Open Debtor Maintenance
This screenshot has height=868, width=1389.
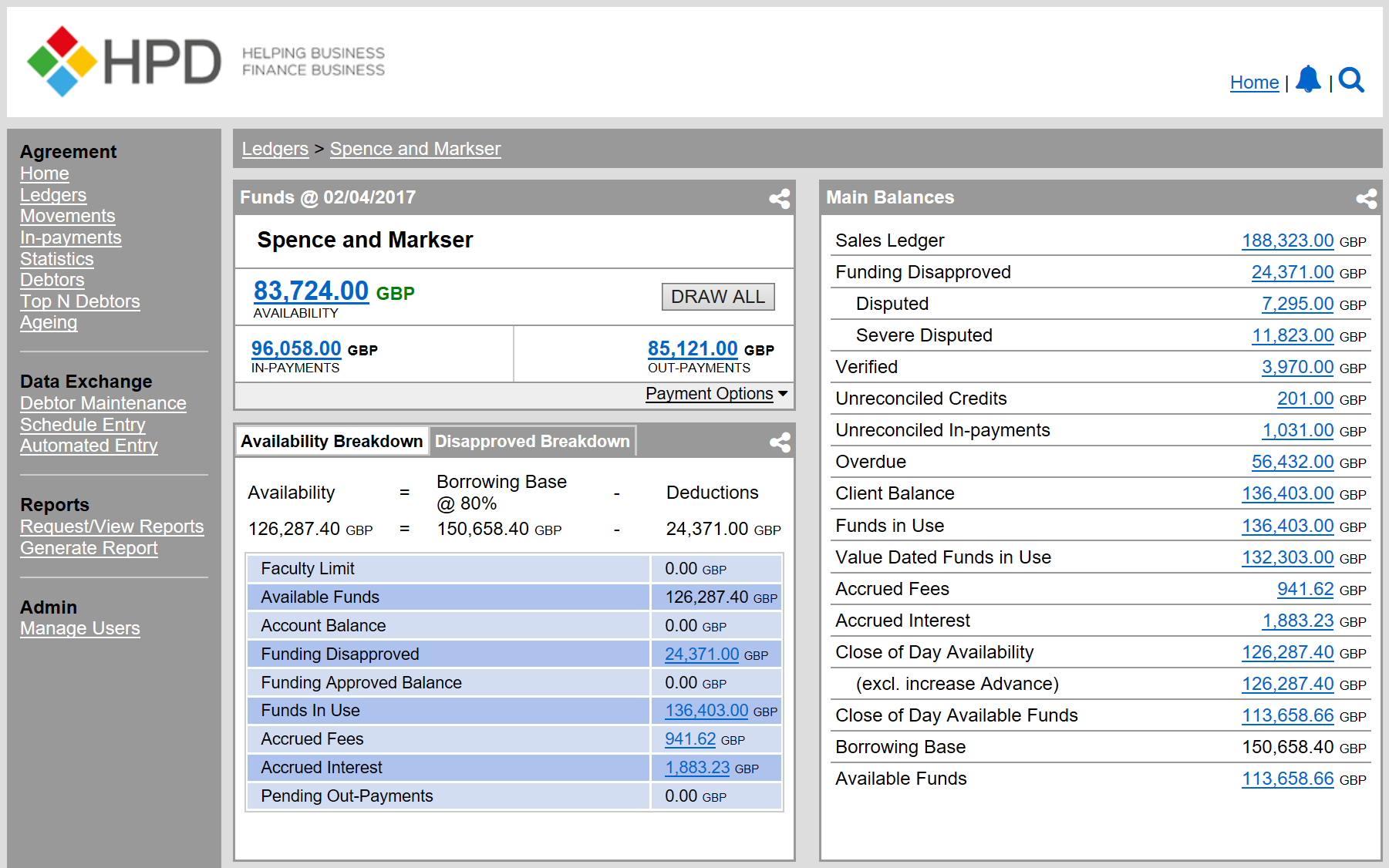click(x=103, y=403)
